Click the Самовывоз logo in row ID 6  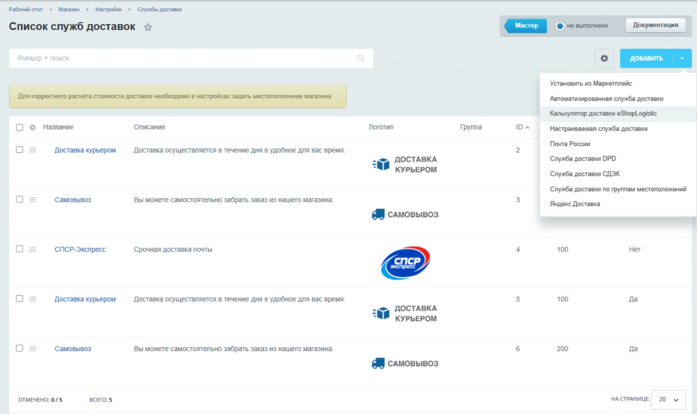point(405,363)
